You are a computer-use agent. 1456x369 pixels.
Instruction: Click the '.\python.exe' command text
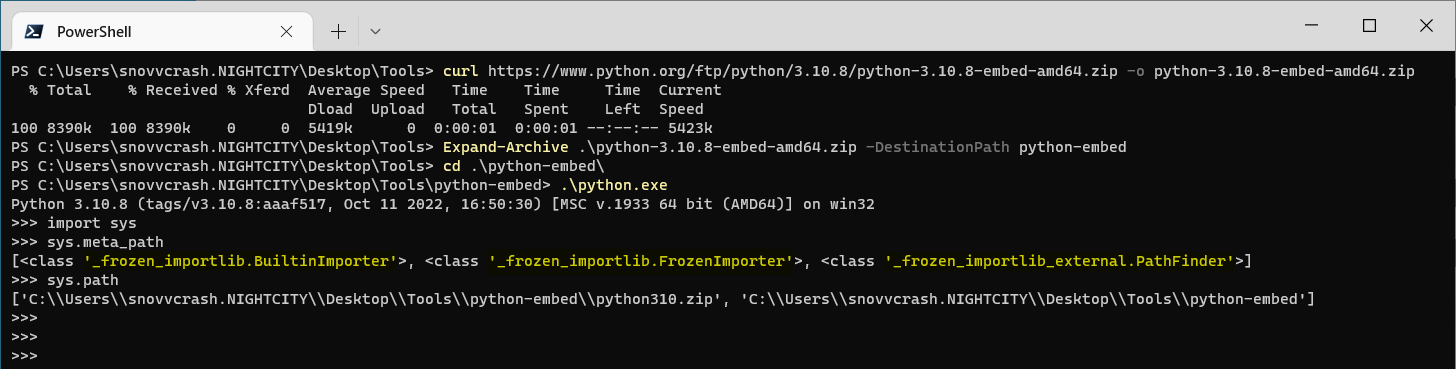(613, 185)
